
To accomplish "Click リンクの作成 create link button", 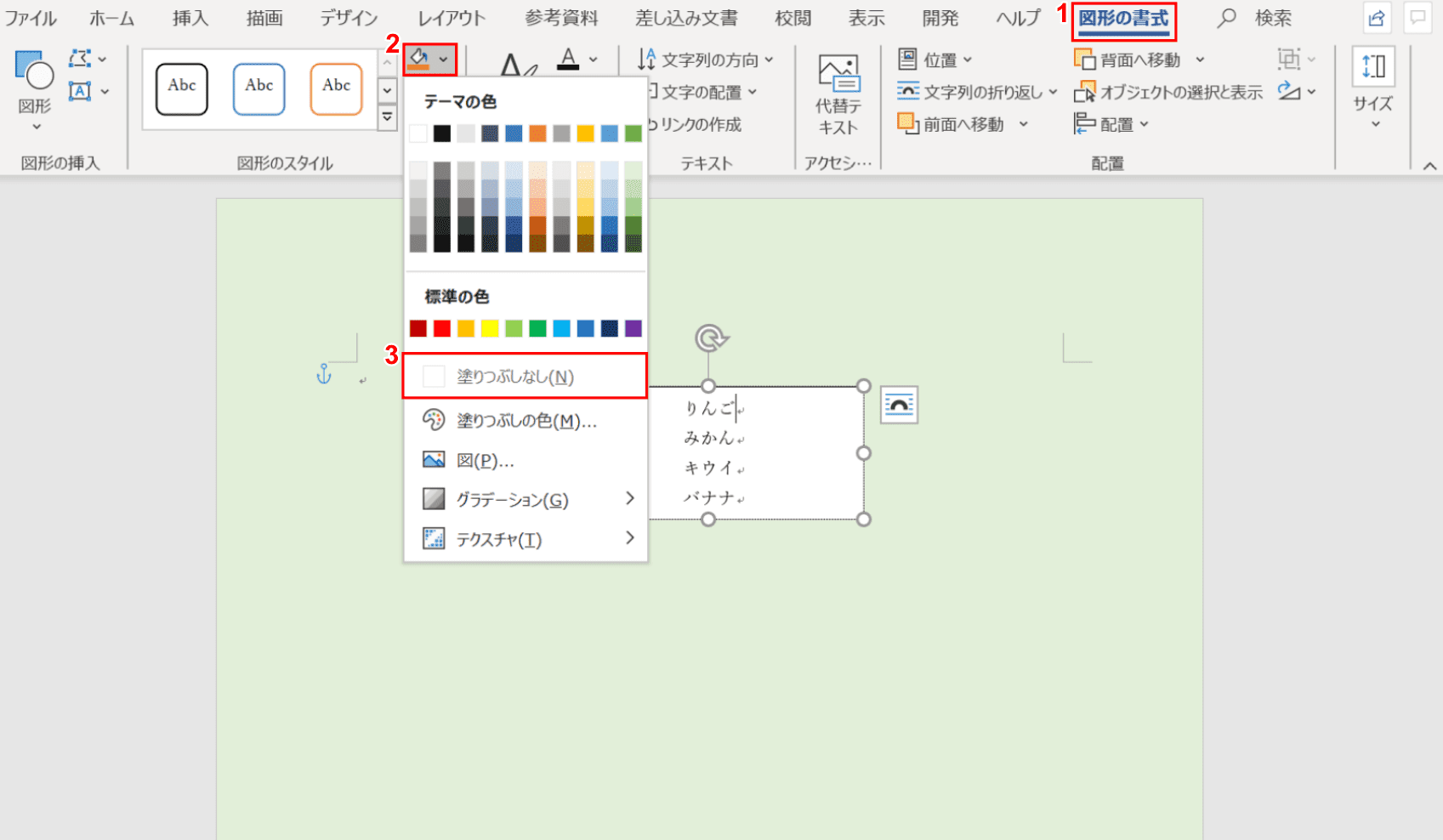I will pos(696,124).
